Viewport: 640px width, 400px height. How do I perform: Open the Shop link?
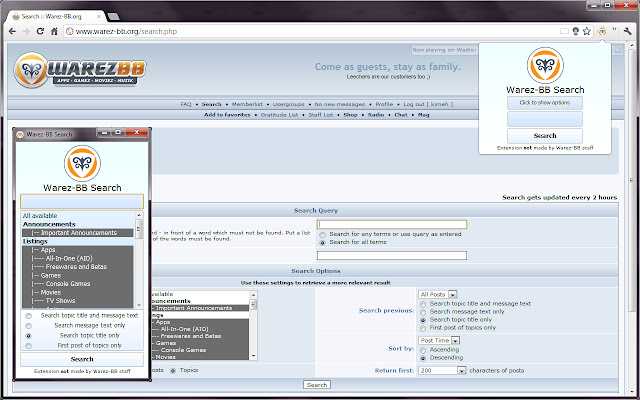(x=350, y=115)
